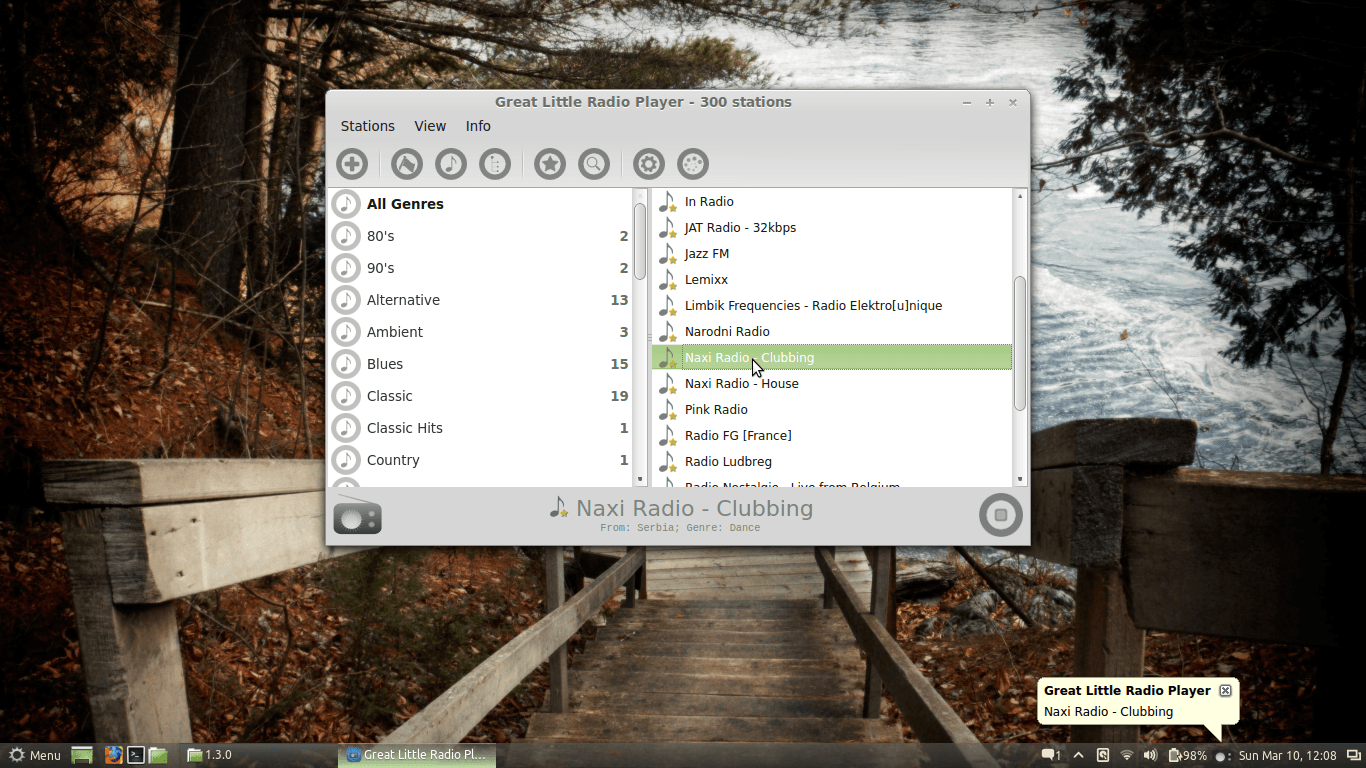1366x768 pixels.
Task: Open the Stations menu
Action: point(367,126)
